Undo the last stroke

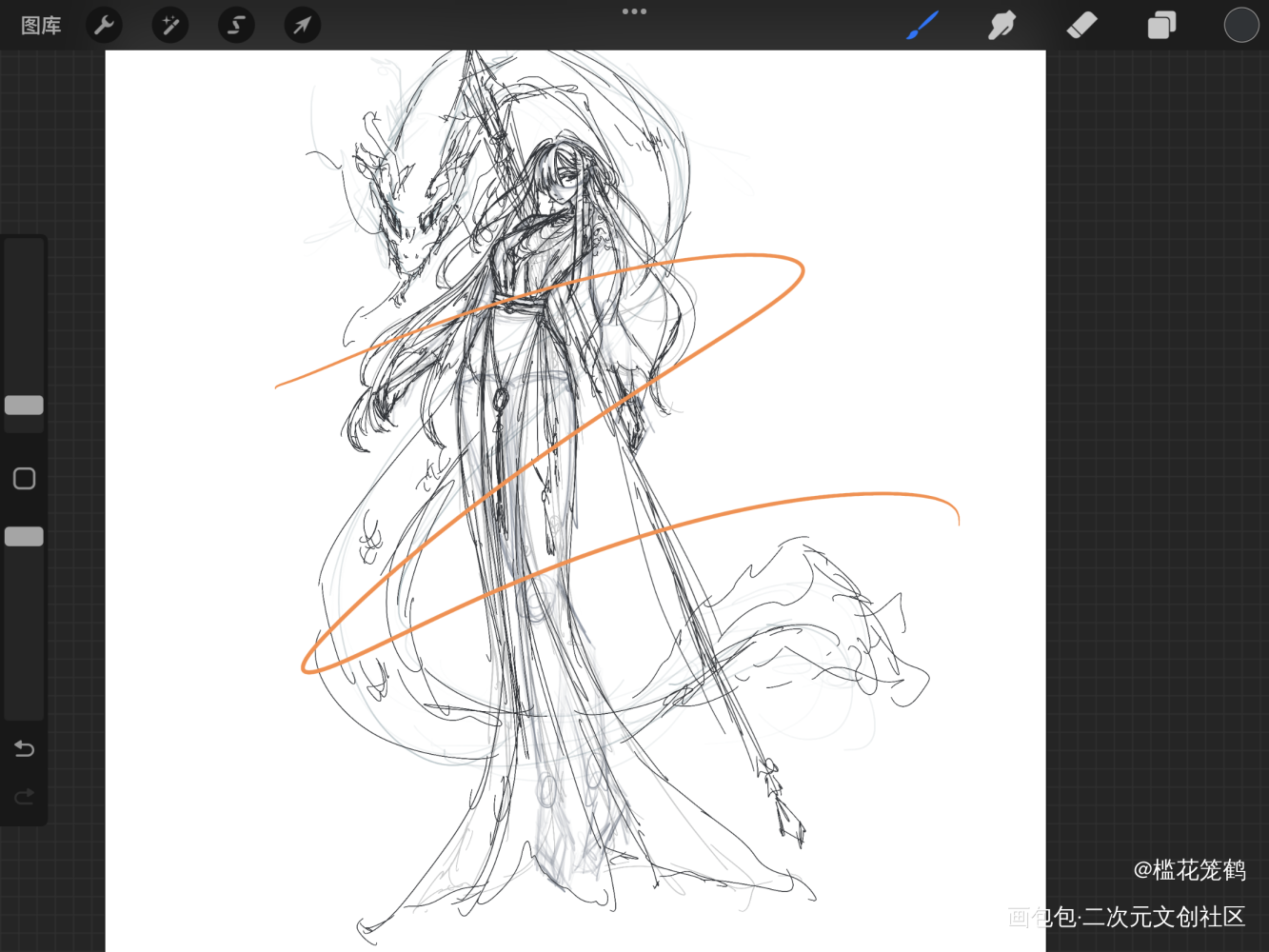tap(24, 749)
